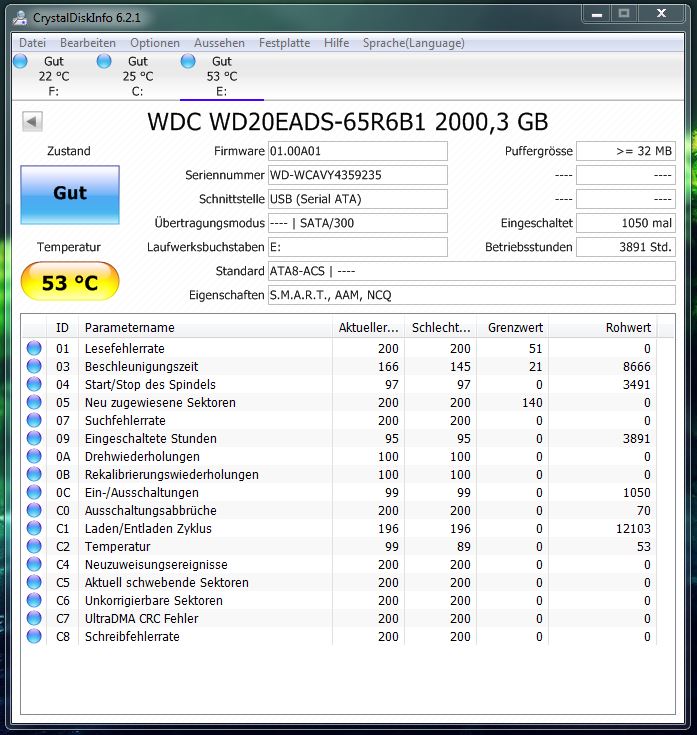This screenshot has height=735, width=697.
Task: Open the Datei menu
Action: coord(32,43)
